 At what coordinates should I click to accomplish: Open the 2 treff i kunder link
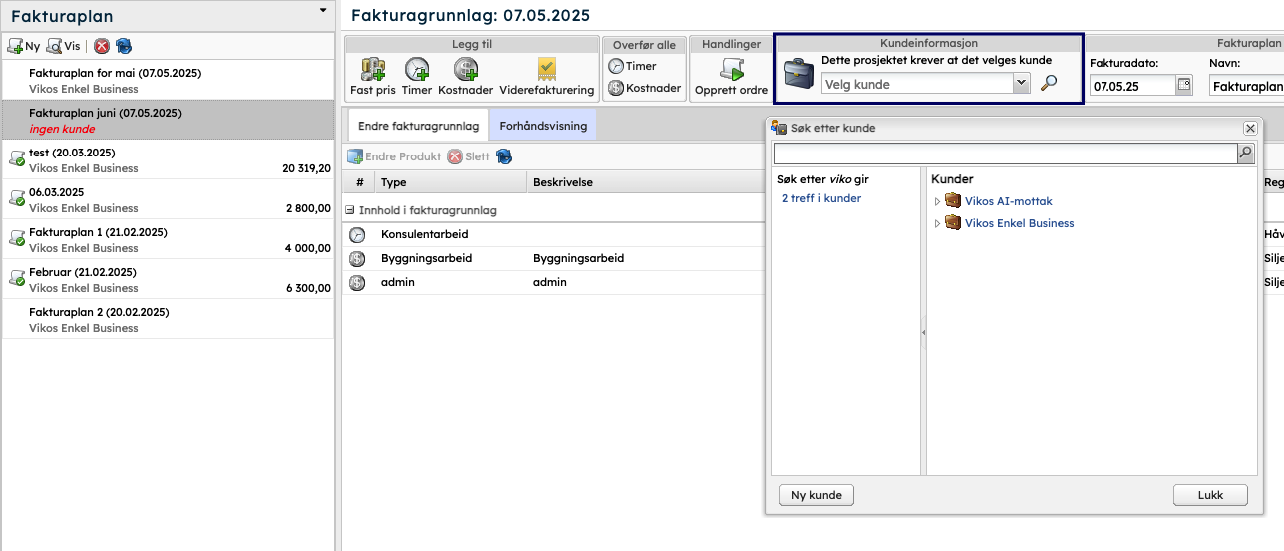coord(821,198)
